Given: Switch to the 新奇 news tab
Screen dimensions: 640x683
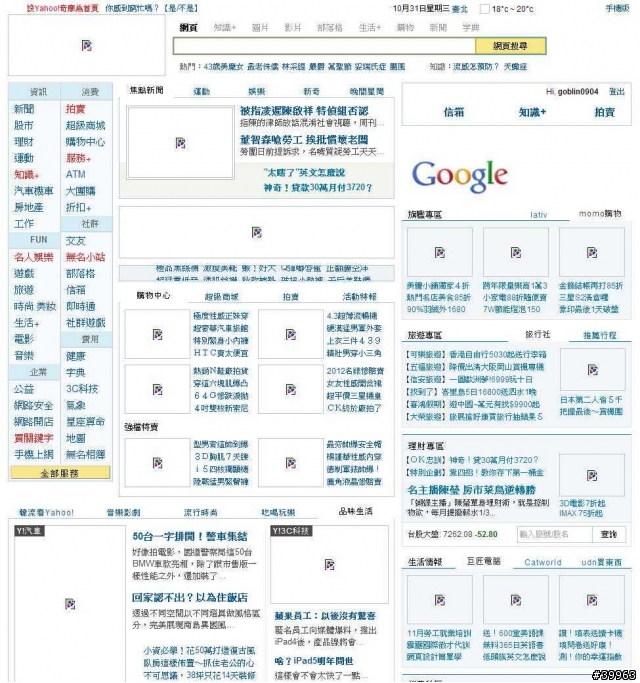Looking at the screenshot, I should pyautogui.click(x=312, y=91).
